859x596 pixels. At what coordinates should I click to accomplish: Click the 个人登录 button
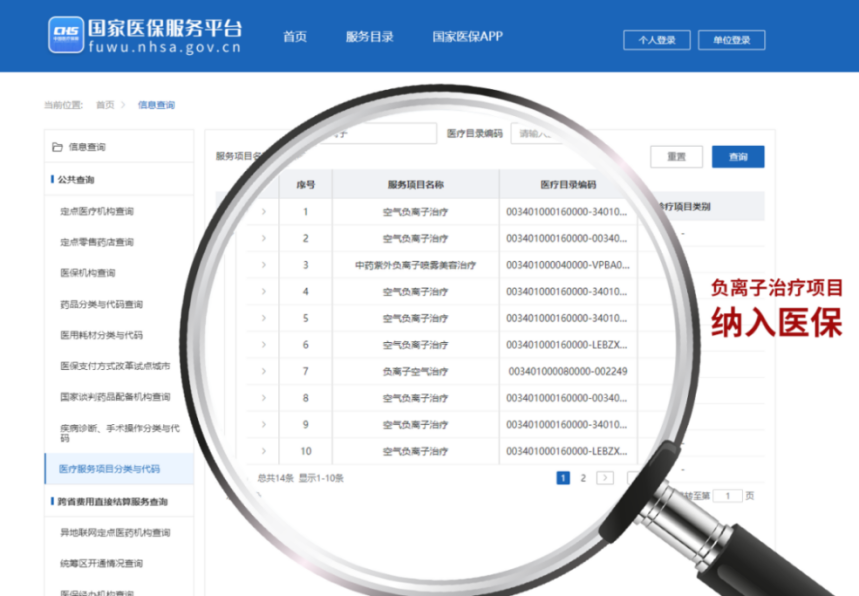coord(656,40)
